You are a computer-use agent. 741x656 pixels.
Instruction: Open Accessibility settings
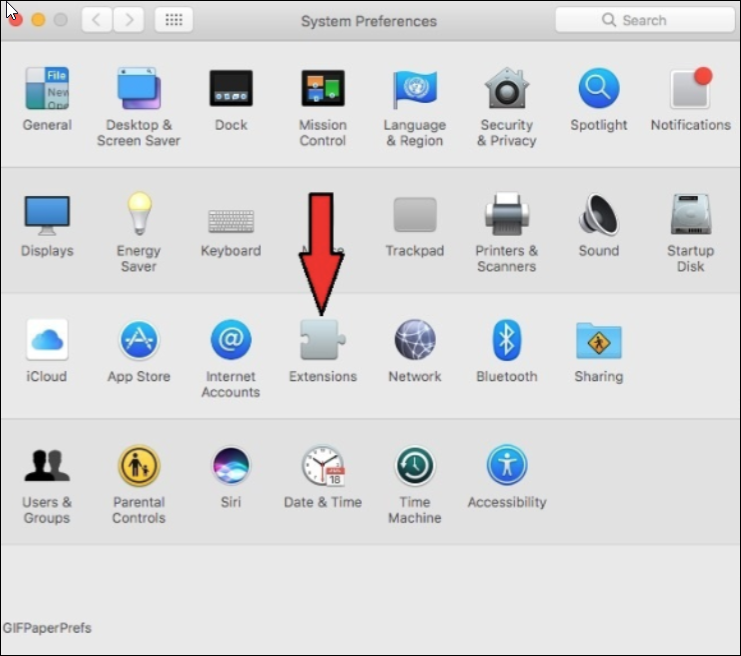[507, 466]
